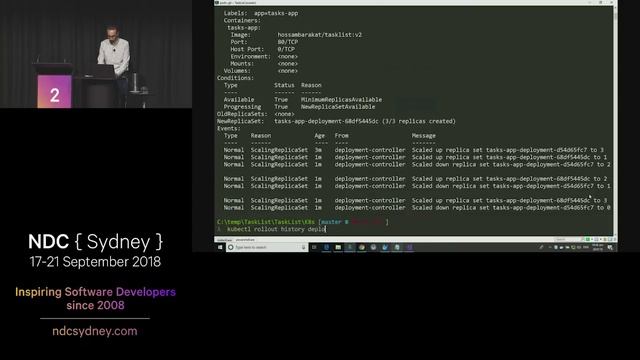Image resolution: width=640 pixels, height=360 pixels.
Task: Click the kubectl rollout history command line
Action: pos(276,229)
